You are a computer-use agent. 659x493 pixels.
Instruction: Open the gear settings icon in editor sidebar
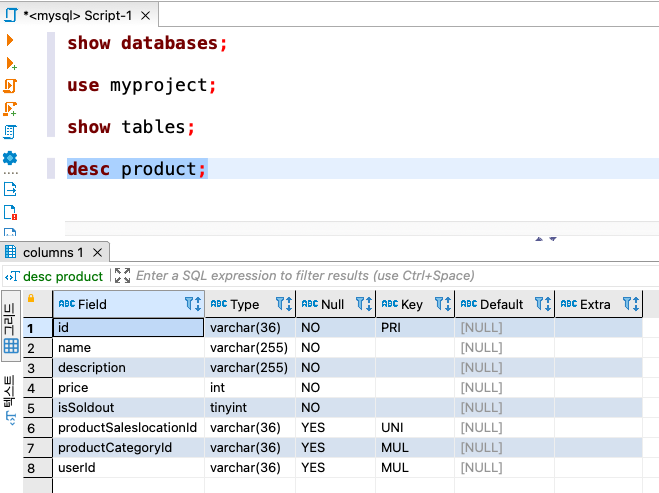coord(10,158)
